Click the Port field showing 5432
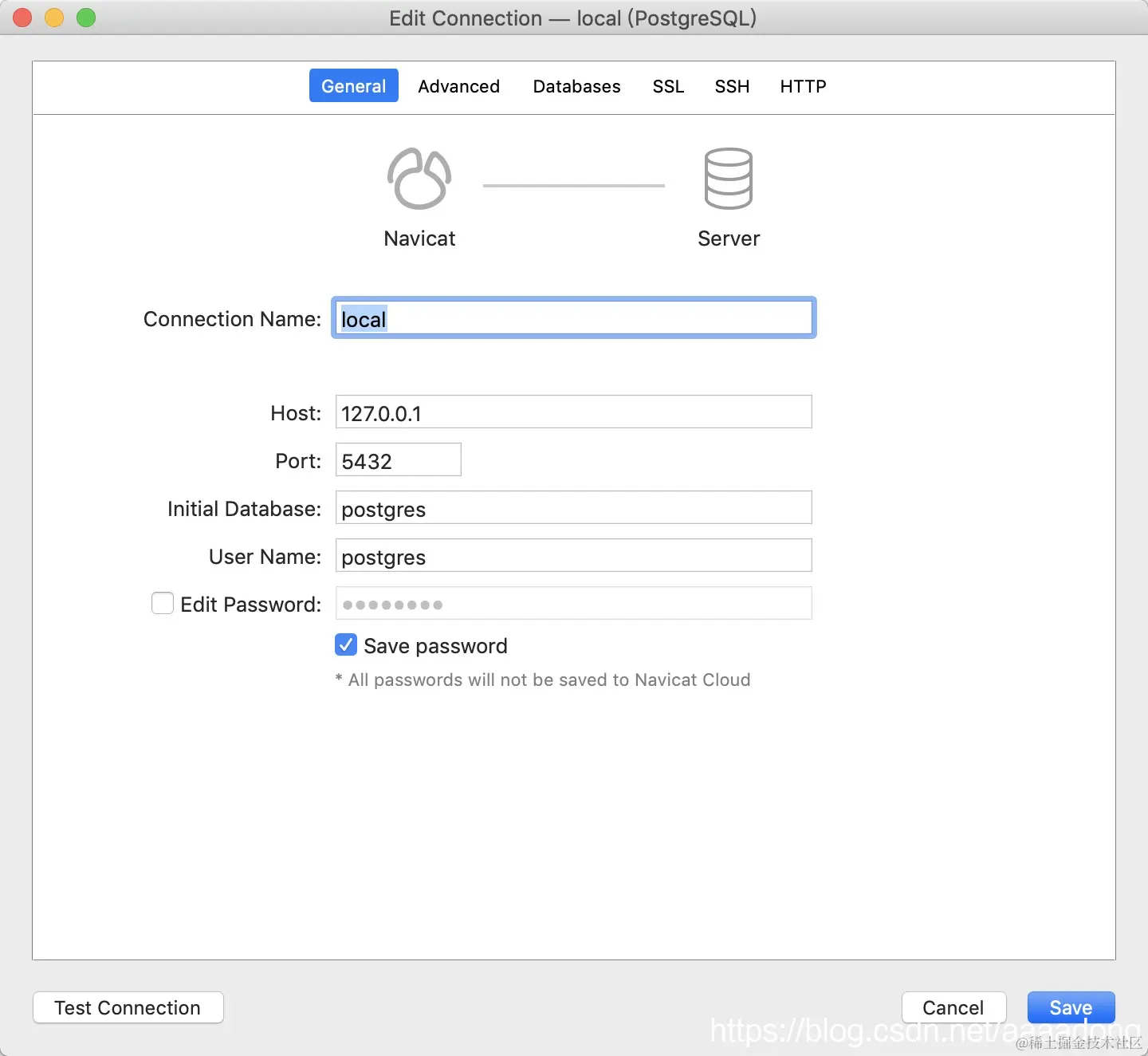Viewport: 1148px width, 1056px height. (399, 459)
